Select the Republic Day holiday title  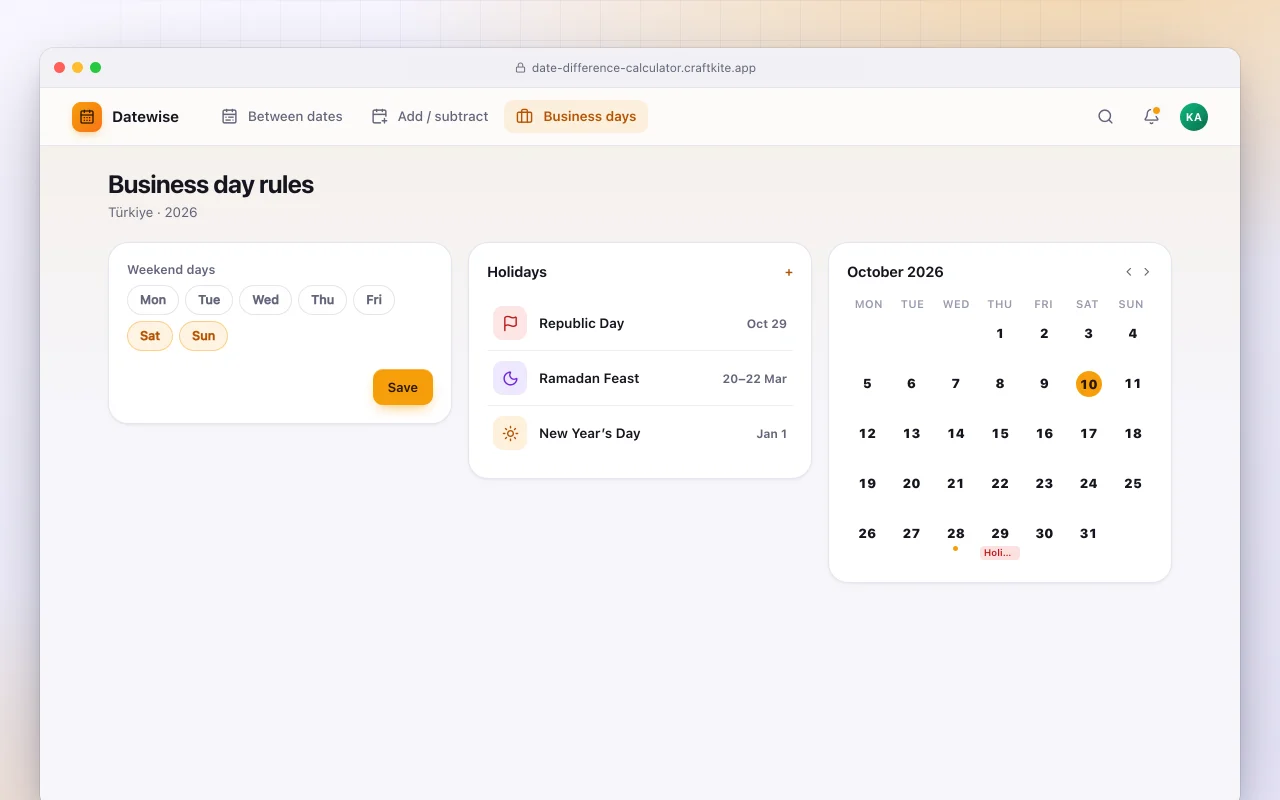click(581, 323)
